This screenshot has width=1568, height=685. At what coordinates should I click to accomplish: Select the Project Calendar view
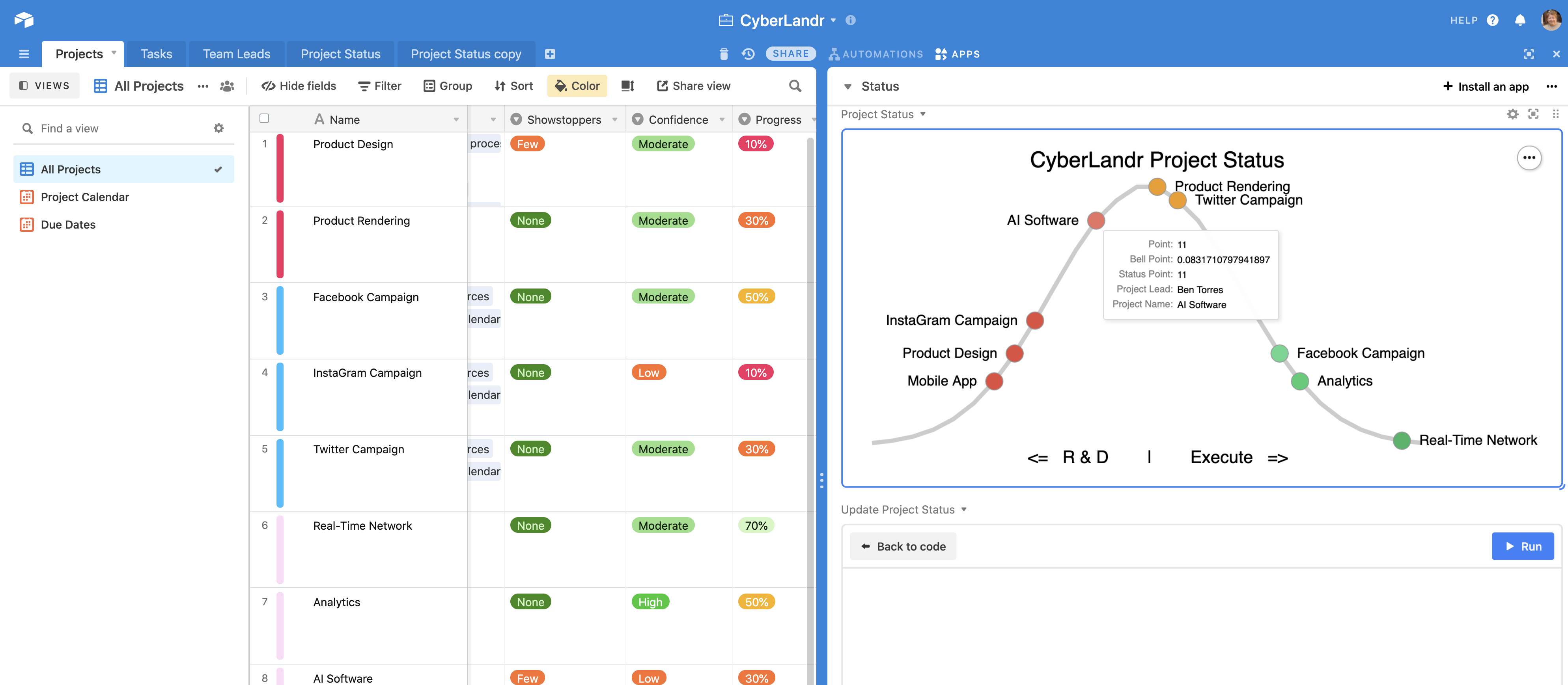[123, 197]
